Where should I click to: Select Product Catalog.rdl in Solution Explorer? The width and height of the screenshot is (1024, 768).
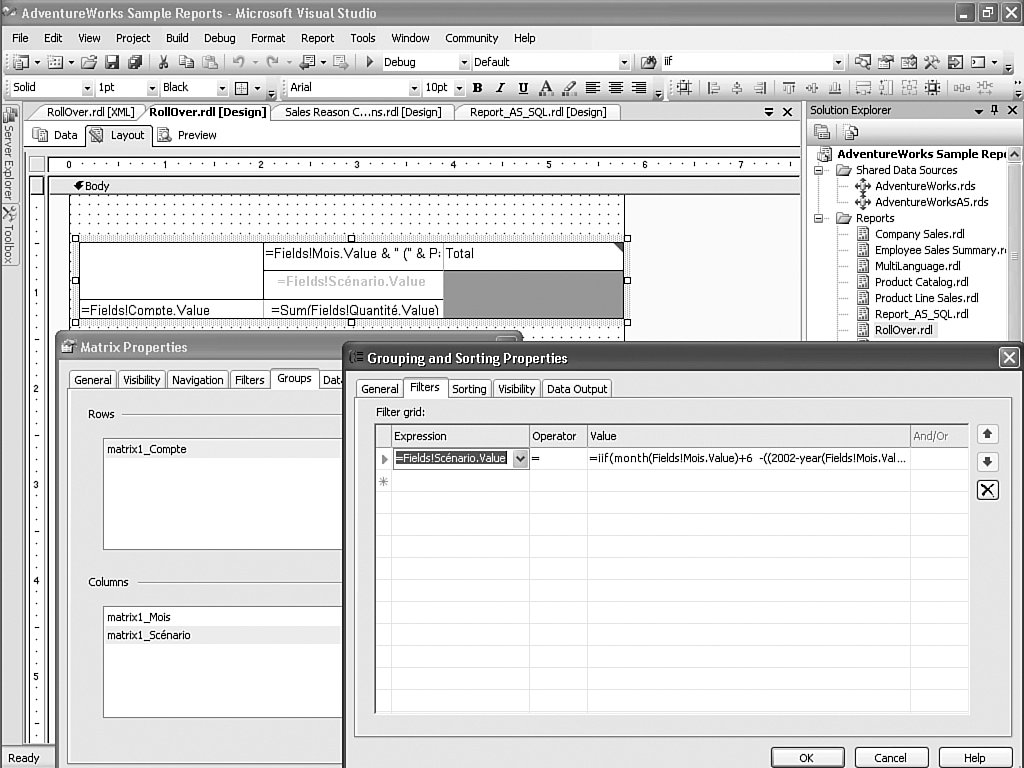tap(921, 282)
